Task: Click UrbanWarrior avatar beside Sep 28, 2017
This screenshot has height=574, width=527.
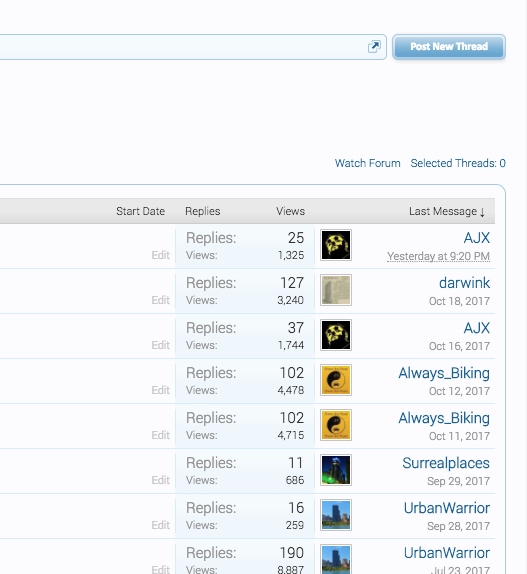Action: [x=336, y=515]
